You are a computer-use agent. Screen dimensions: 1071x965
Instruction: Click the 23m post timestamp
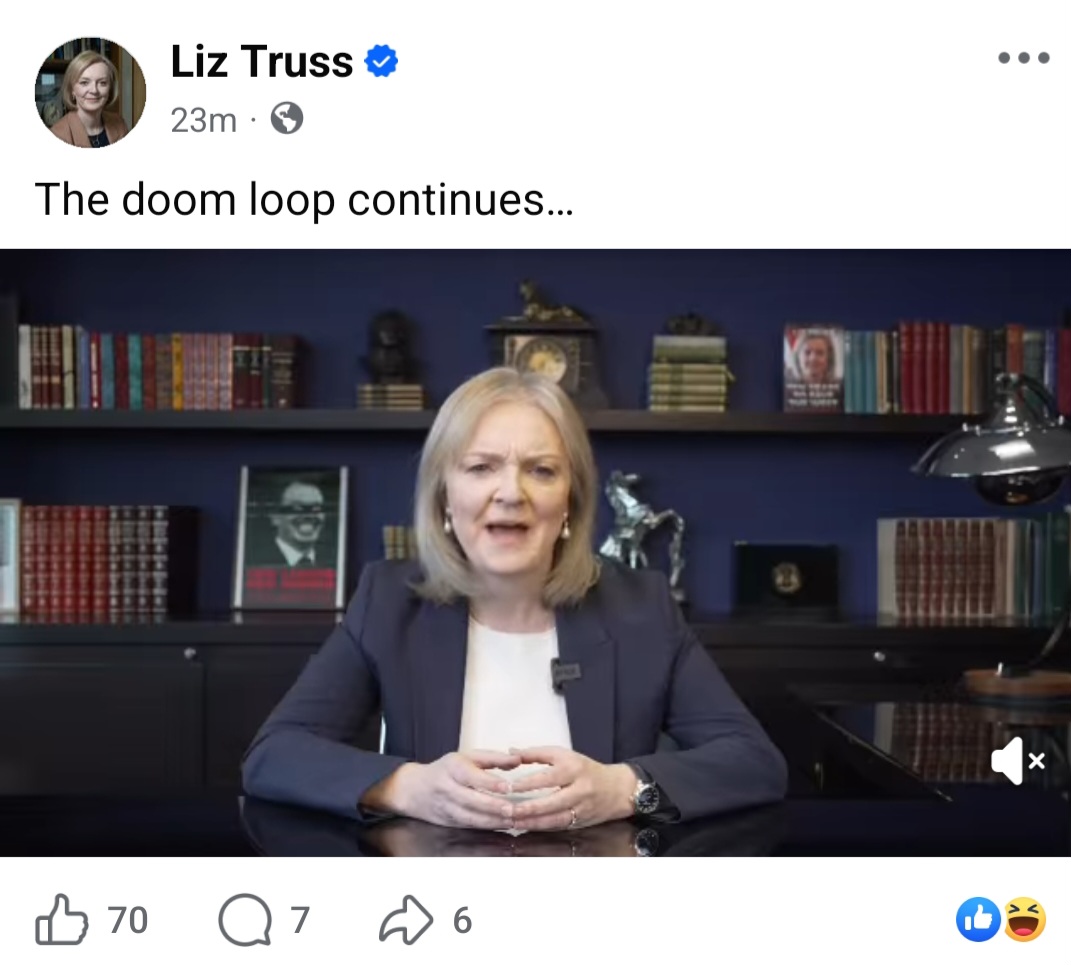tap(204, 120)
